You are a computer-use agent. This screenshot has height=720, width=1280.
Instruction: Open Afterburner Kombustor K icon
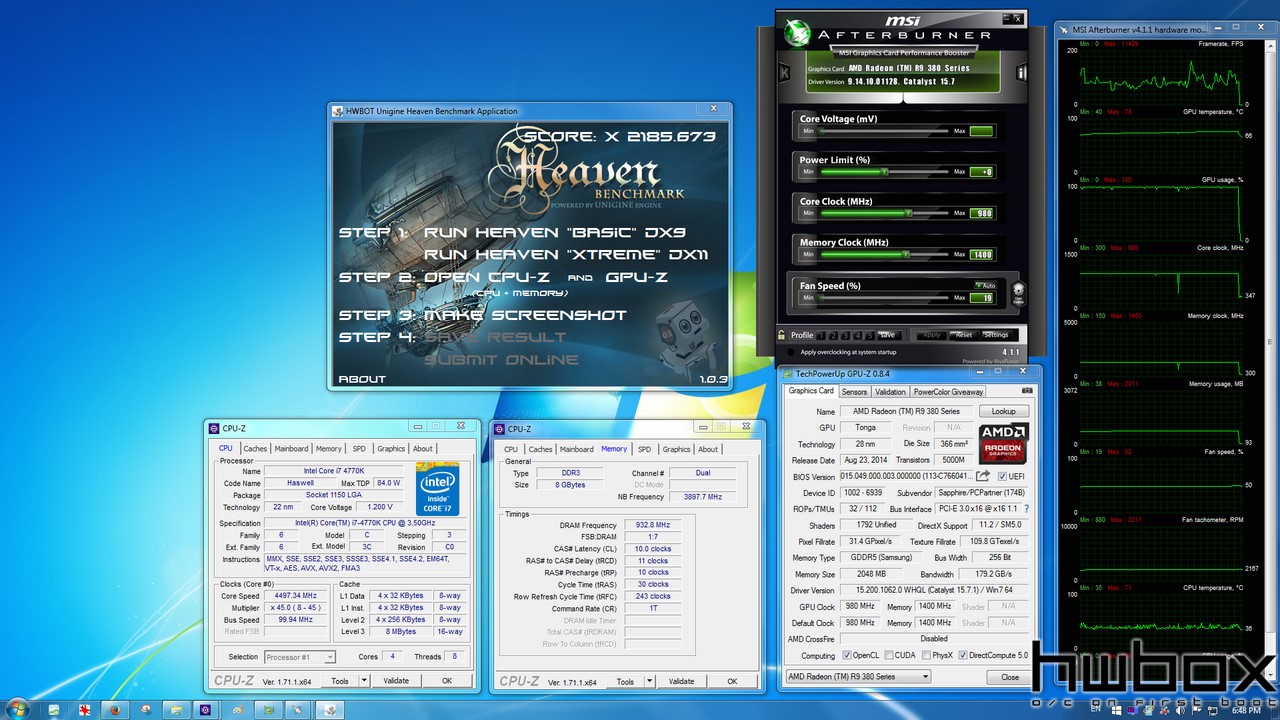[784, 72]
